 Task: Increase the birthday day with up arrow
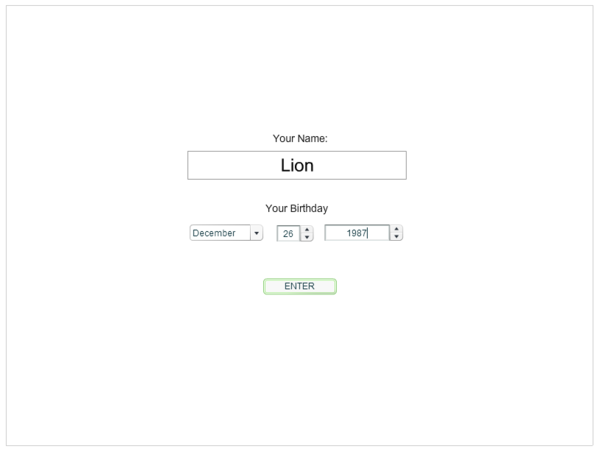point(307,229)
